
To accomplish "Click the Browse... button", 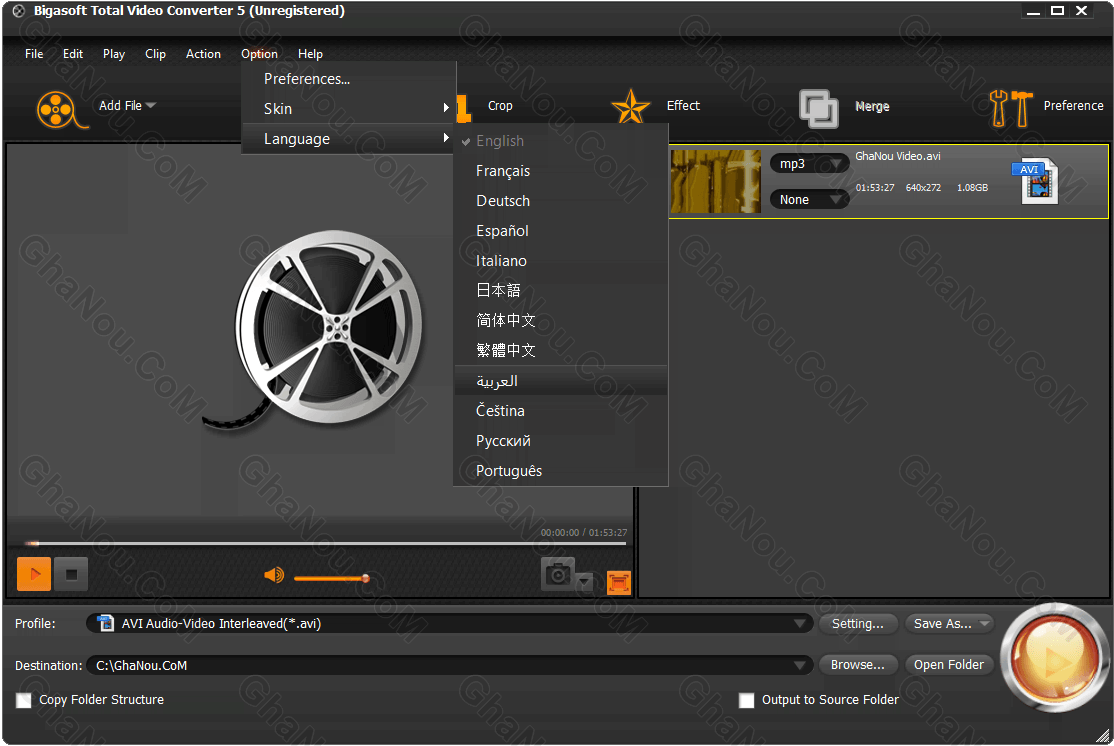I will click(x=858, y=664).
